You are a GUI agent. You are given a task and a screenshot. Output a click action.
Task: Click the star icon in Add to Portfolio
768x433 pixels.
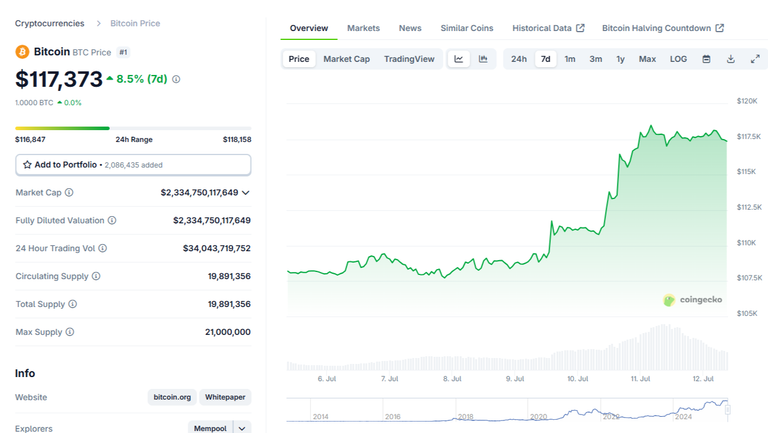(27, 165)
